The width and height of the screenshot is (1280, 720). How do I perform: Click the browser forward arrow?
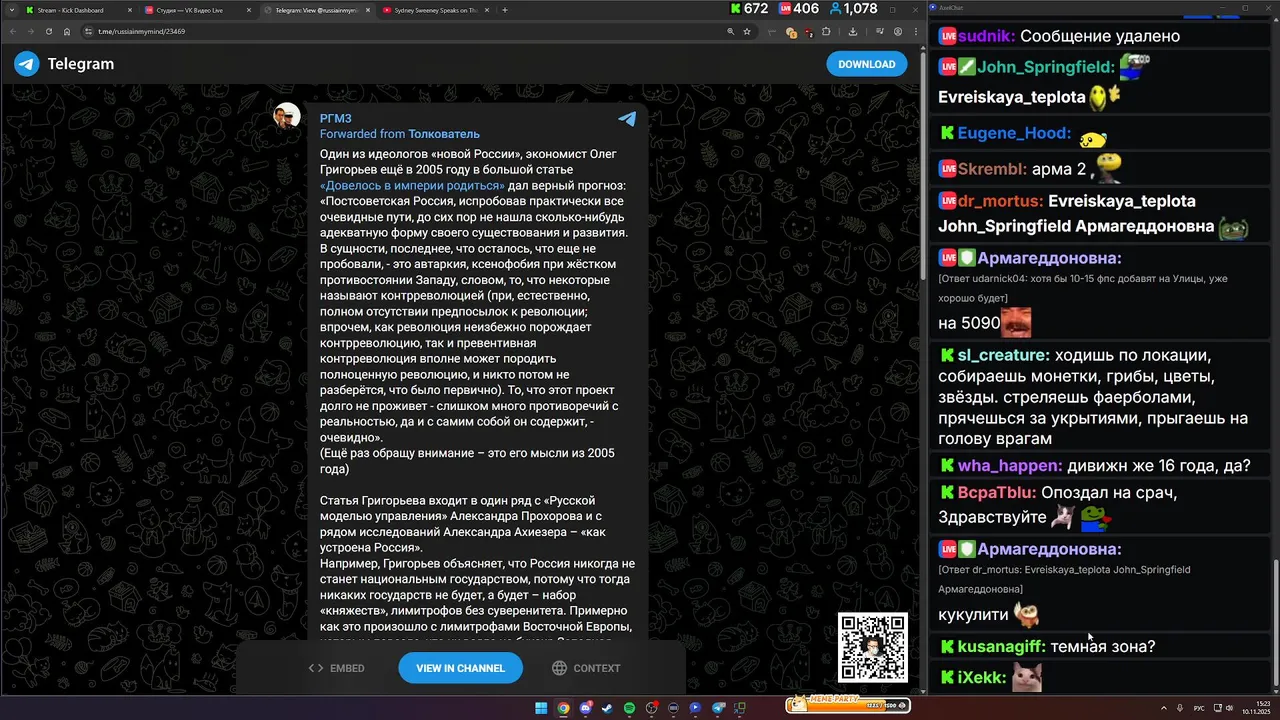[x=31, y=31]
